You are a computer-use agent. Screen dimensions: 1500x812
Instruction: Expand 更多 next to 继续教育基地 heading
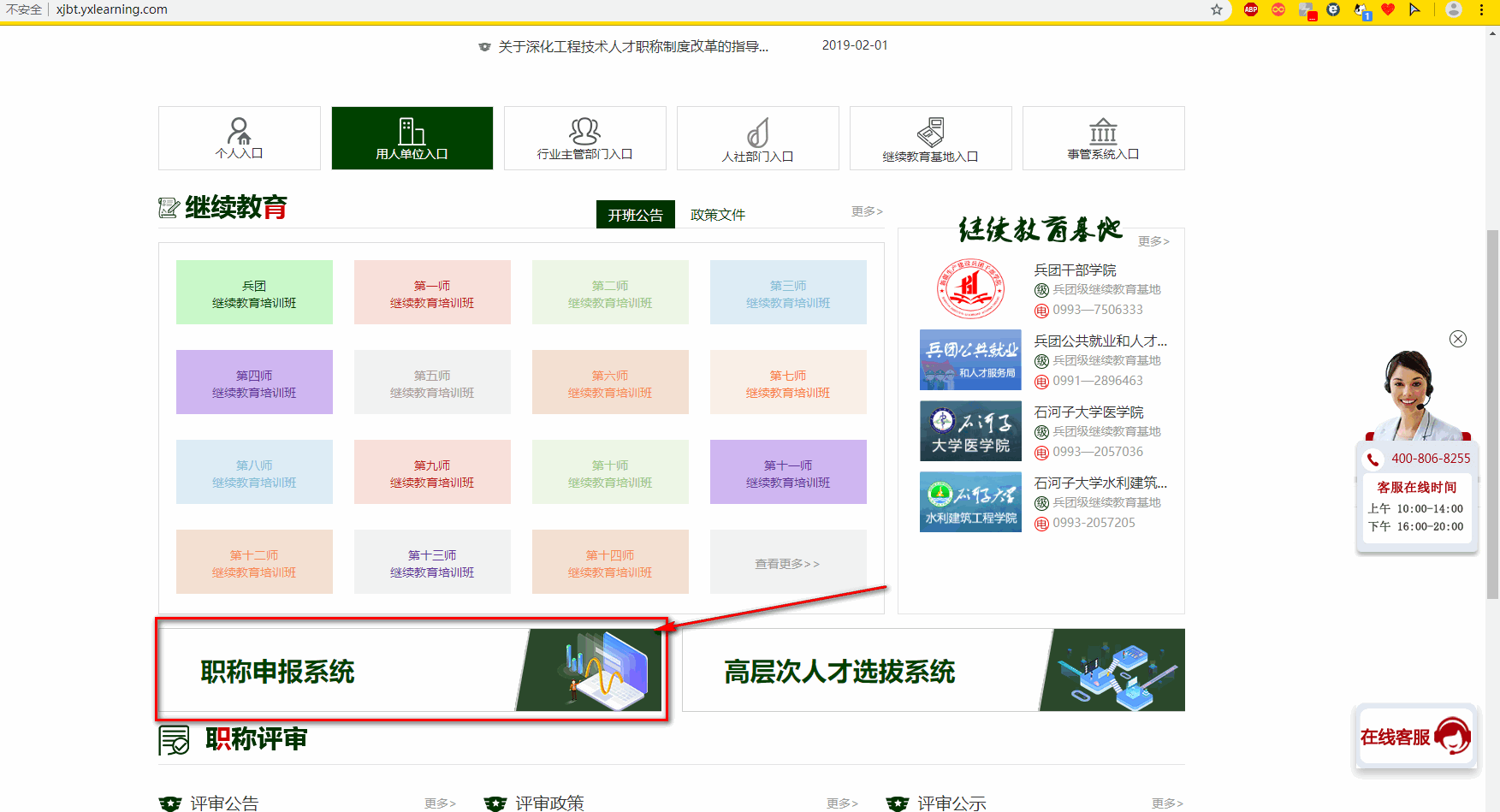pos(1153,241)
